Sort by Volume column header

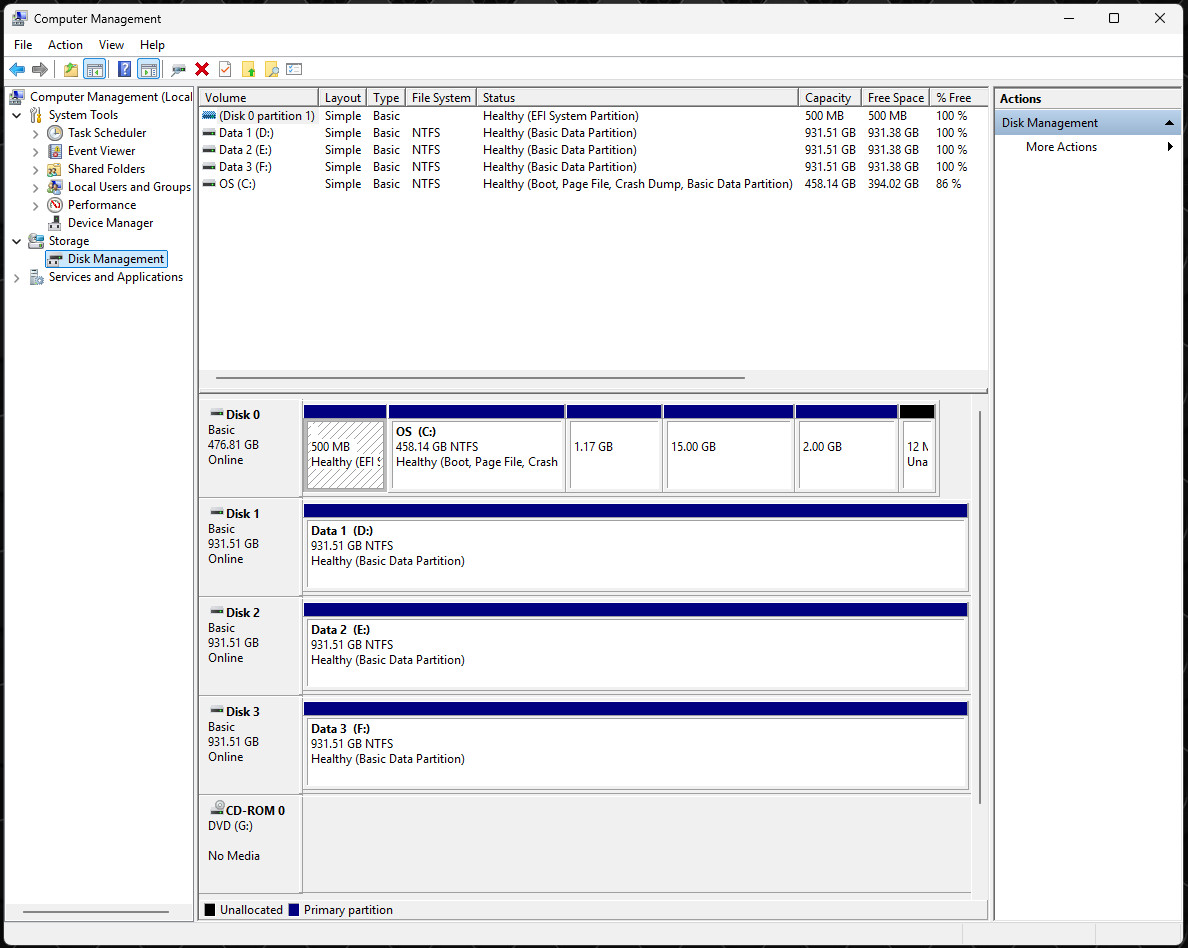point(258,98)
